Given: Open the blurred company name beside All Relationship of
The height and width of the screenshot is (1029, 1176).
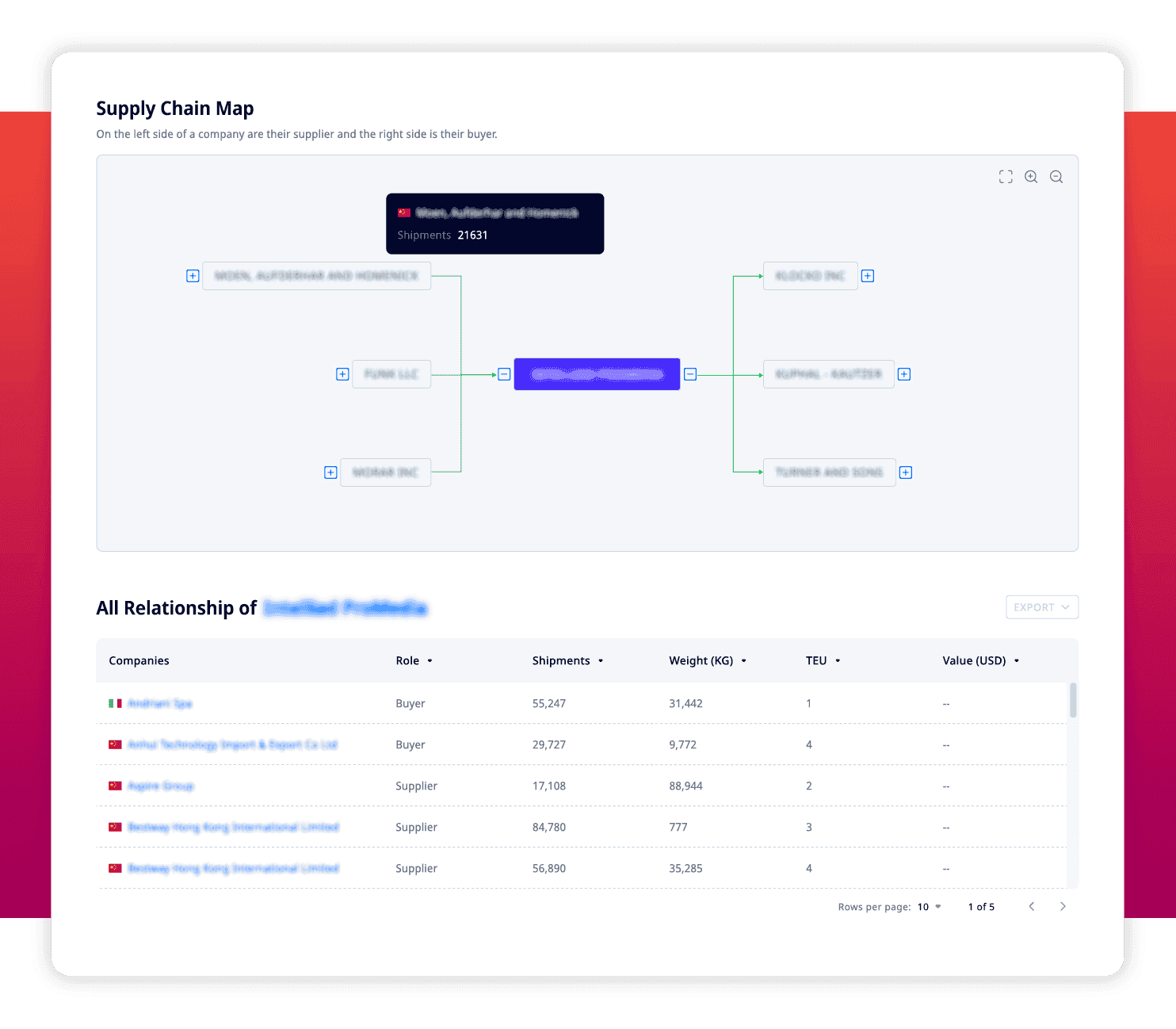Looking at the screenshot, I should point(346,608).
